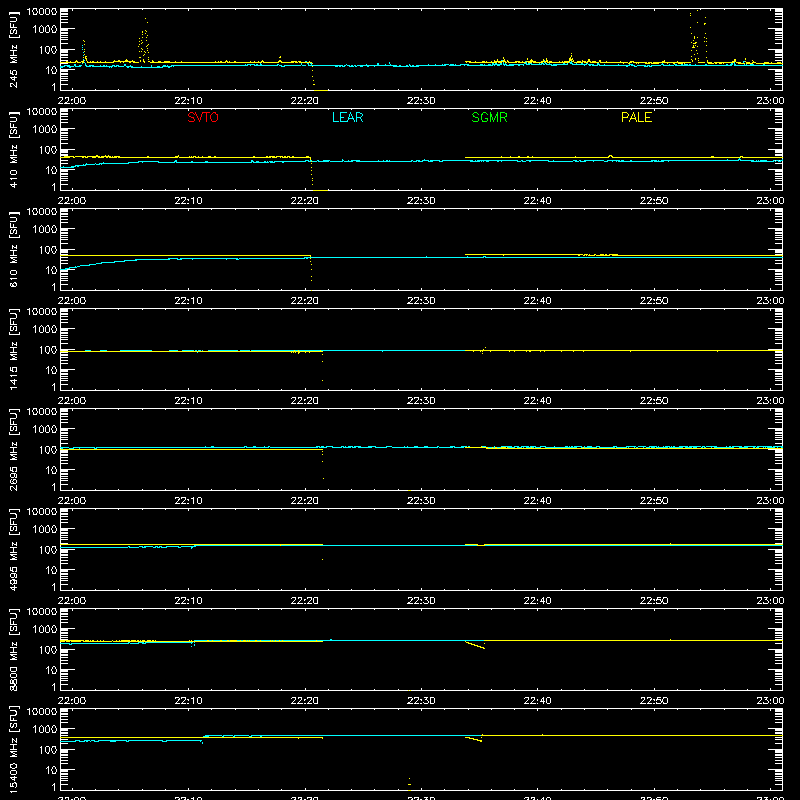The image size is (800, 800).
Task: Click the green SGMR station label
Action: (489, 117)
